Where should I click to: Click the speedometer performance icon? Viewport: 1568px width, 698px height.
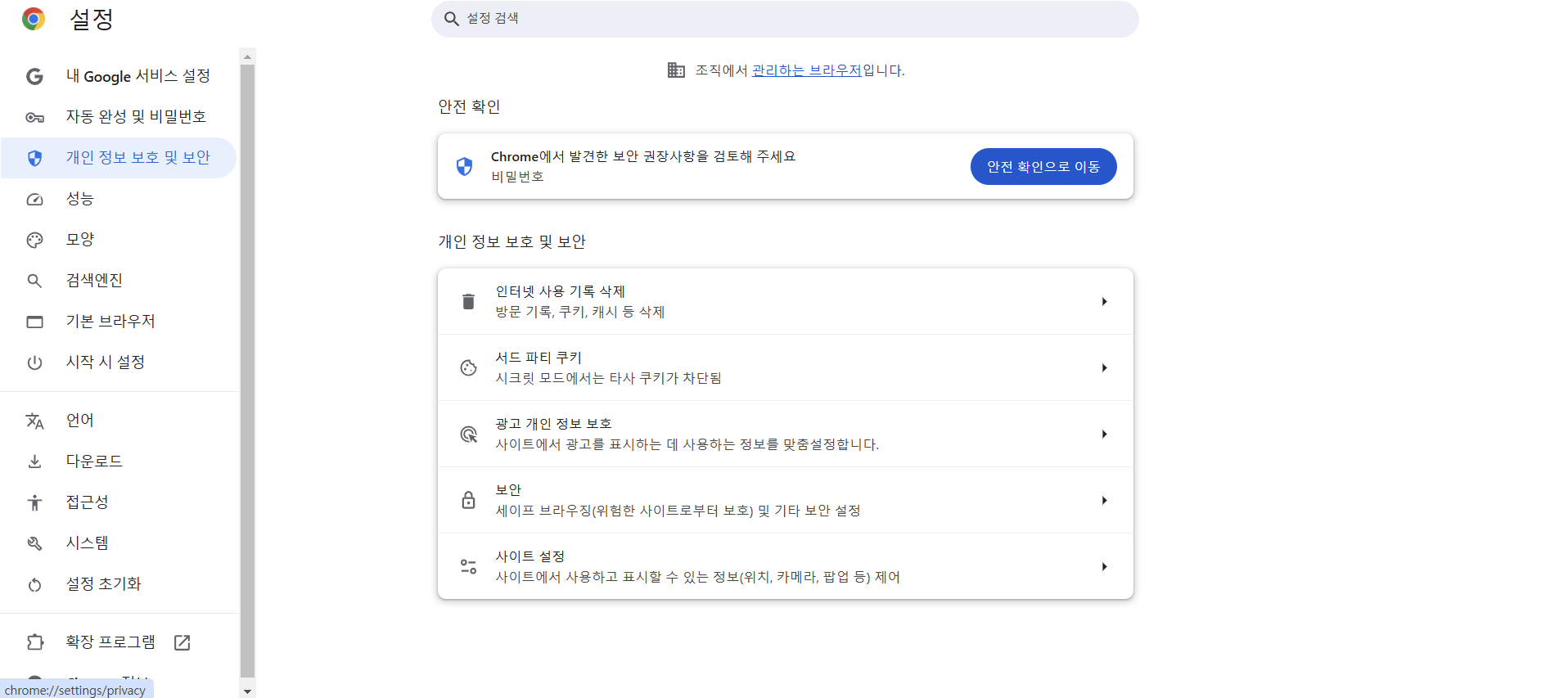[x=34, y=199]
